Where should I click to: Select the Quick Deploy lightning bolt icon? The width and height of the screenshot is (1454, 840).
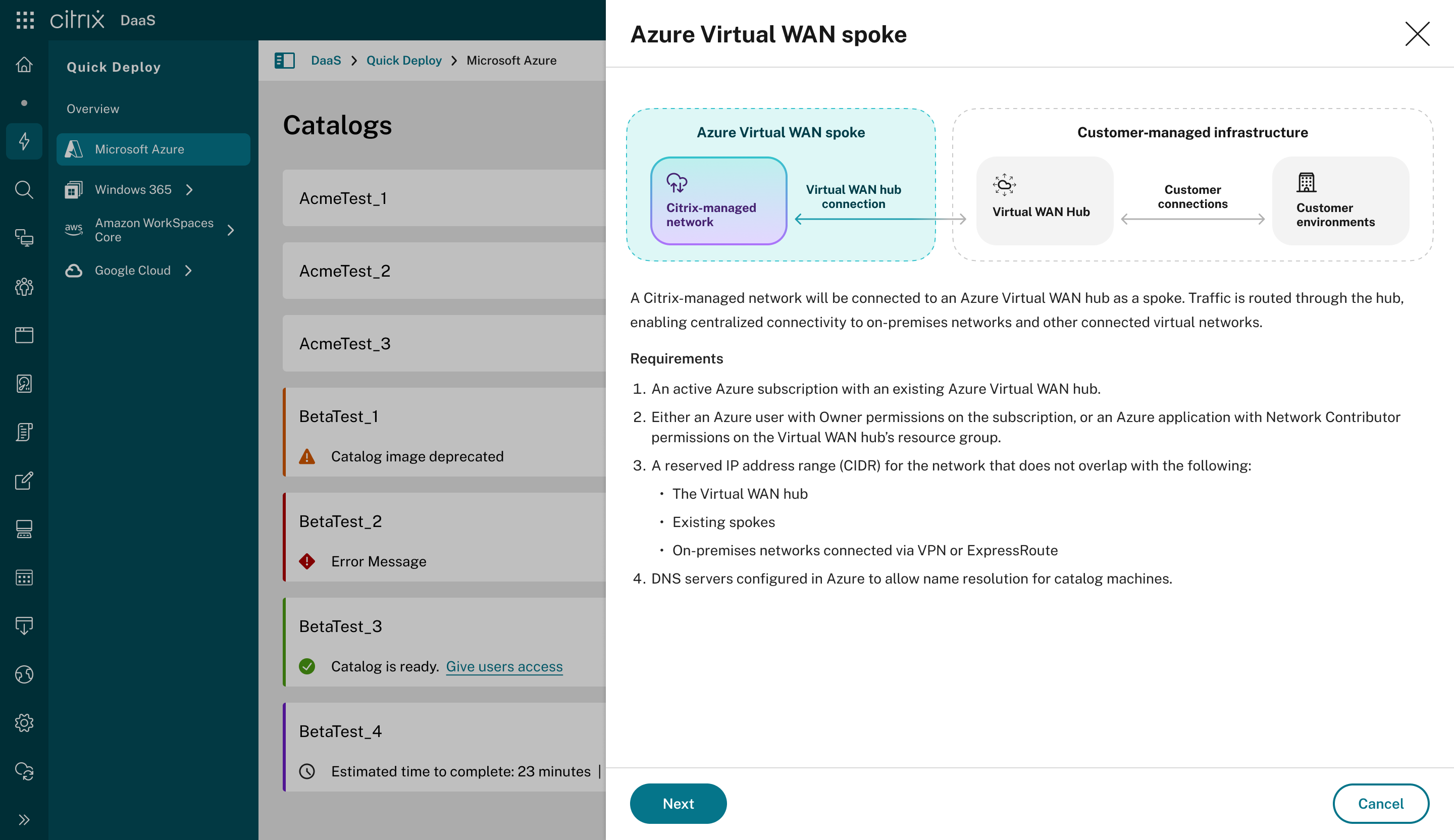(24, 141)
